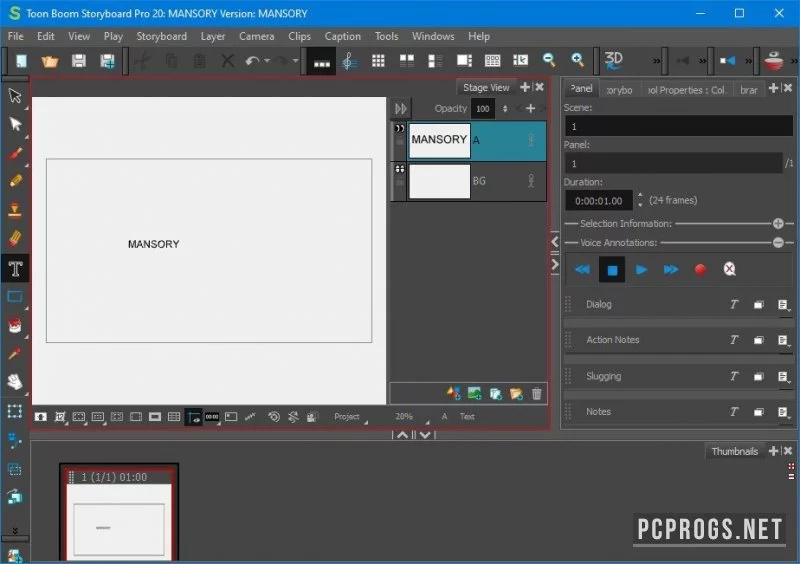This screenshot has height=564, width=800.
Task: Select the Eraser tool
Action: point(15,238)
